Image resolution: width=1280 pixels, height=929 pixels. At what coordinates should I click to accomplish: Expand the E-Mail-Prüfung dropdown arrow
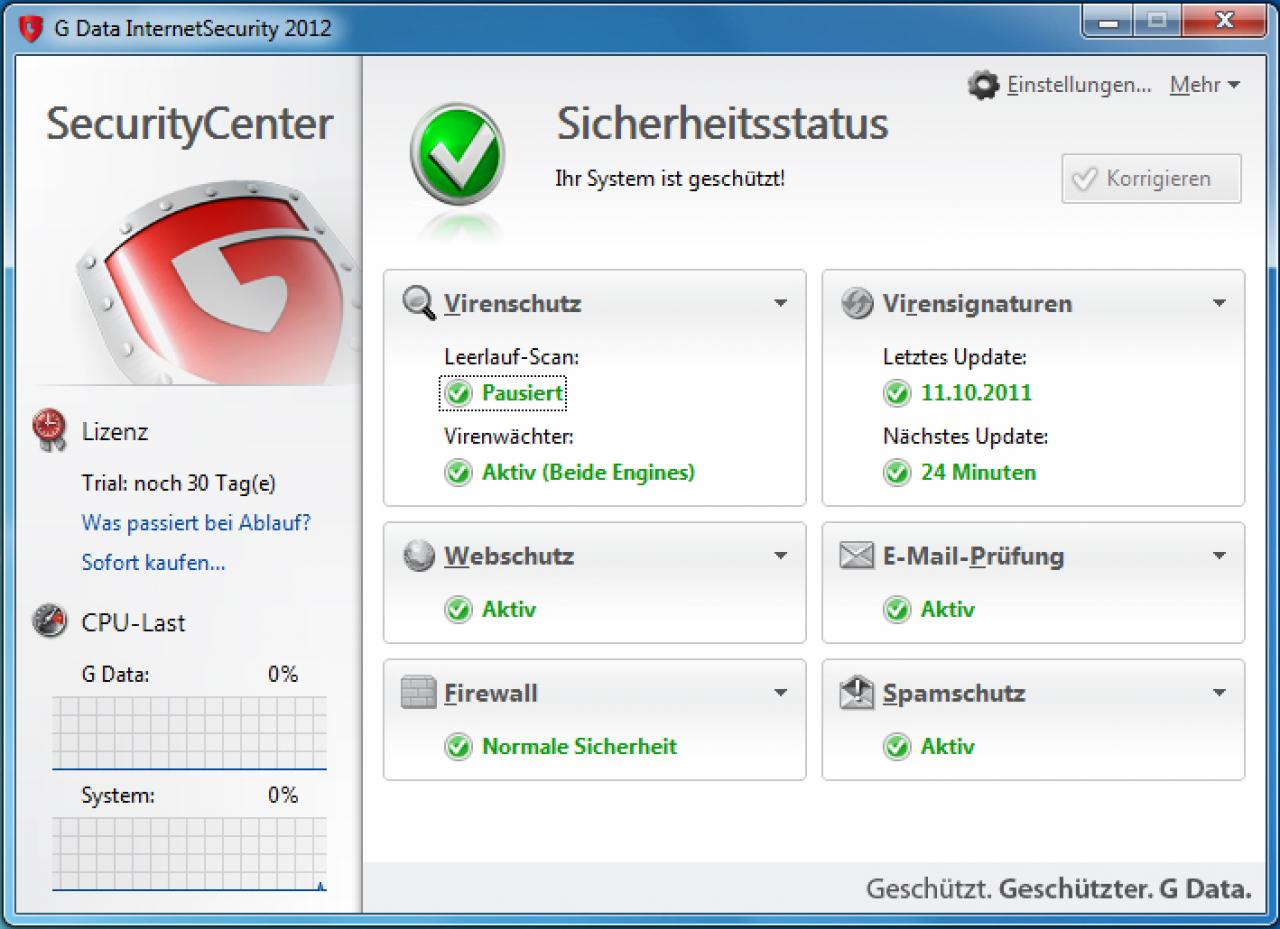coord(1219,556)
